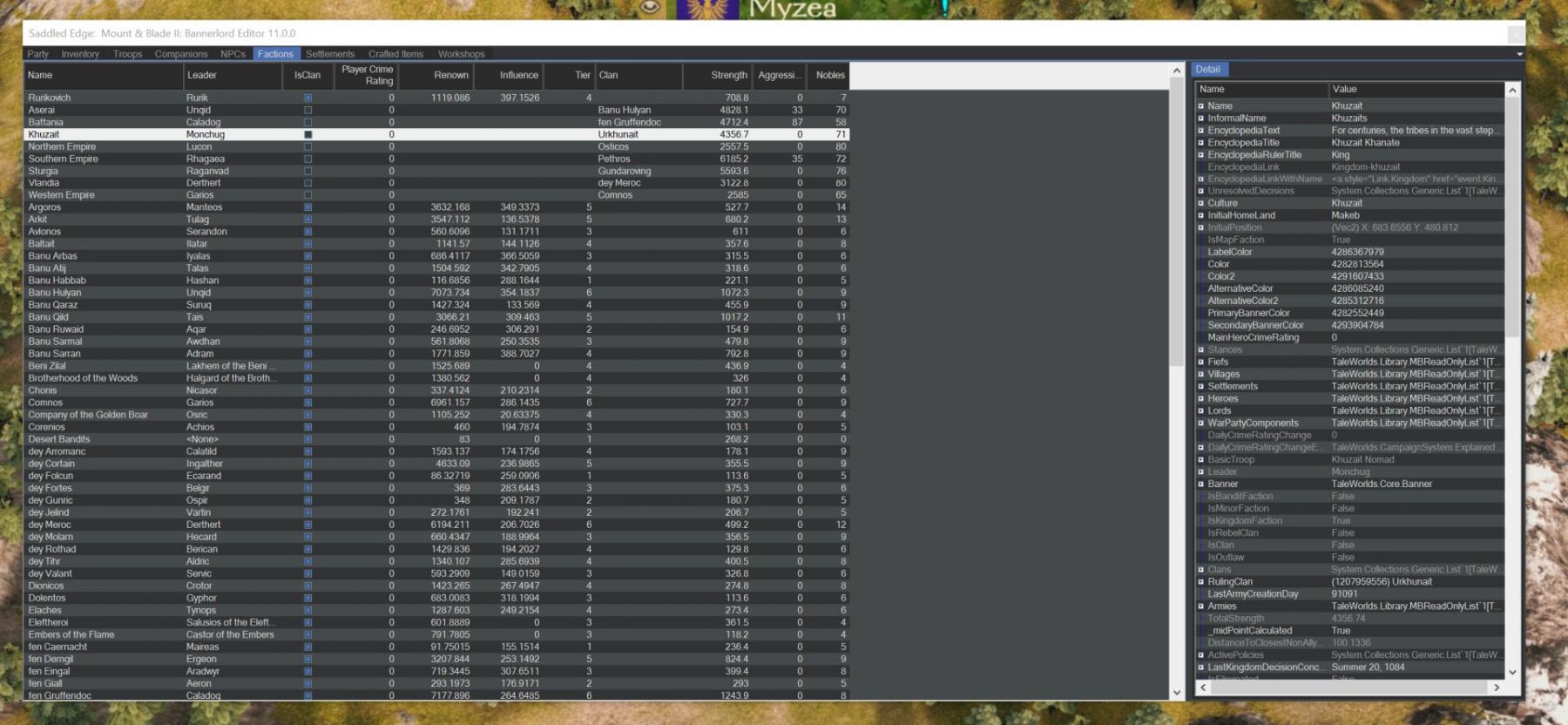Screen dimensions: 1568x725
Task: Click Detail panel scroll right arrow
Action: point(1497,688)
